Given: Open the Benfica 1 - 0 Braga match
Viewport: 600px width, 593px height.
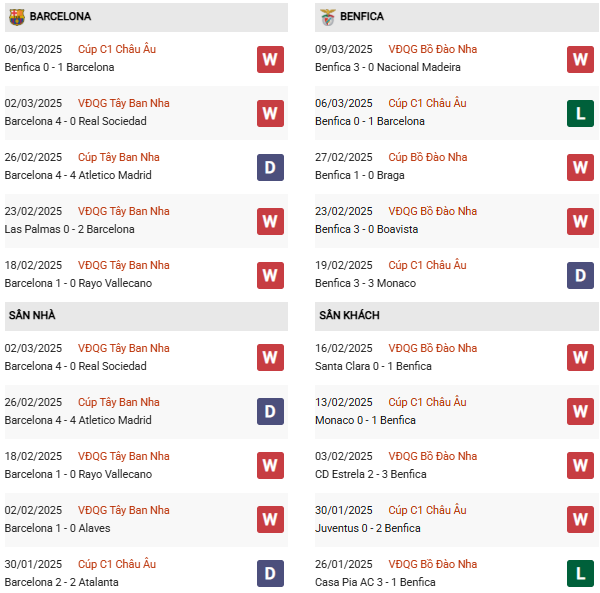Looking at the screenshot, I should coord(358,175).
